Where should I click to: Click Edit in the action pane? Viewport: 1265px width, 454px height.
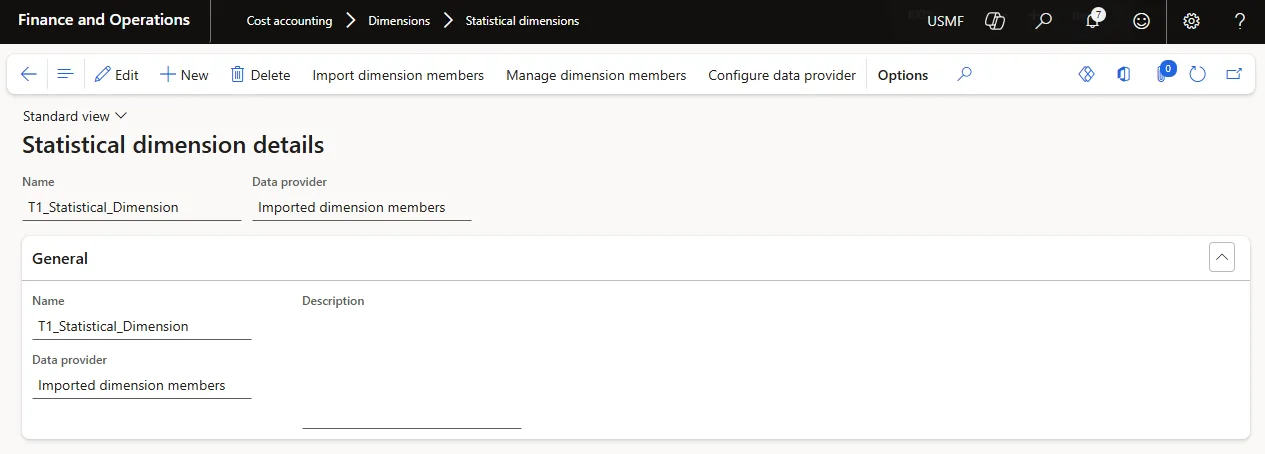pyautogui.click(x=116, y=75)
